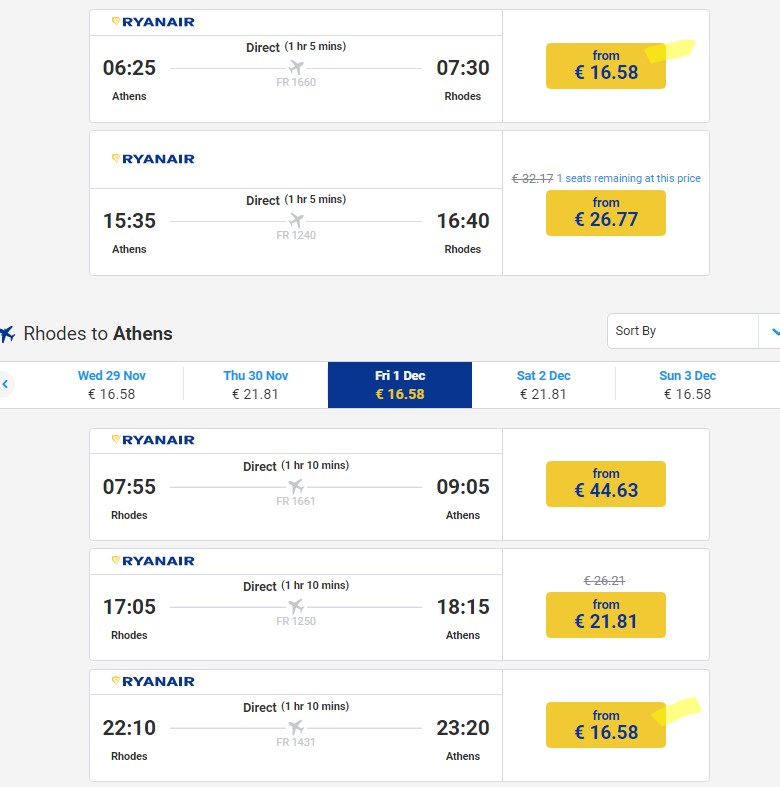Viewport: 780px width, 787px height.
Task: Select the € 16.58 fare for 06:25 flight
Action: pyautogui.click(x=605, y=66)
